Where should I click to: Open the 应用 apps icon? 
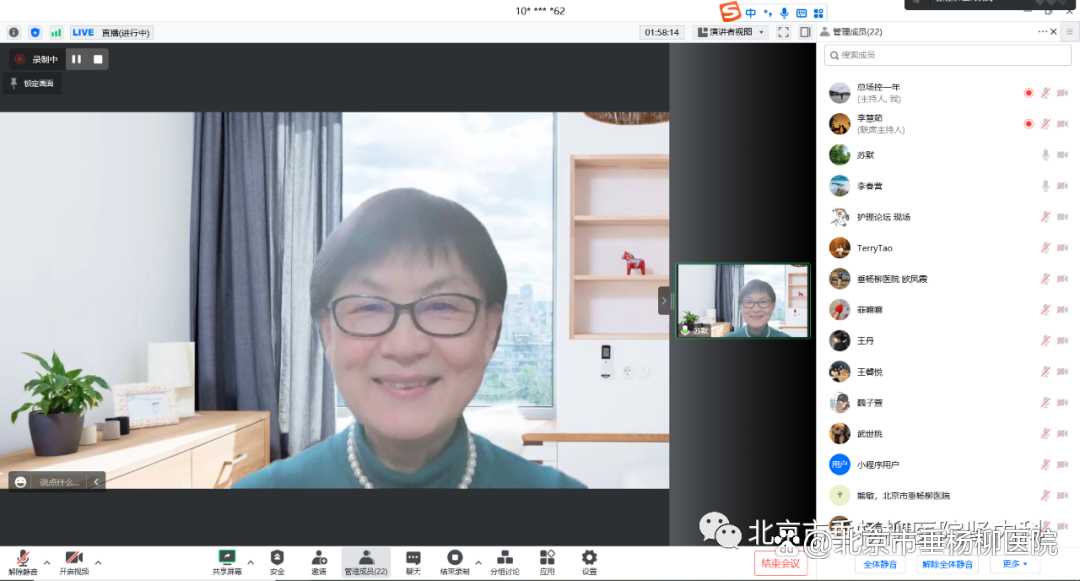[x=547, y=560]
